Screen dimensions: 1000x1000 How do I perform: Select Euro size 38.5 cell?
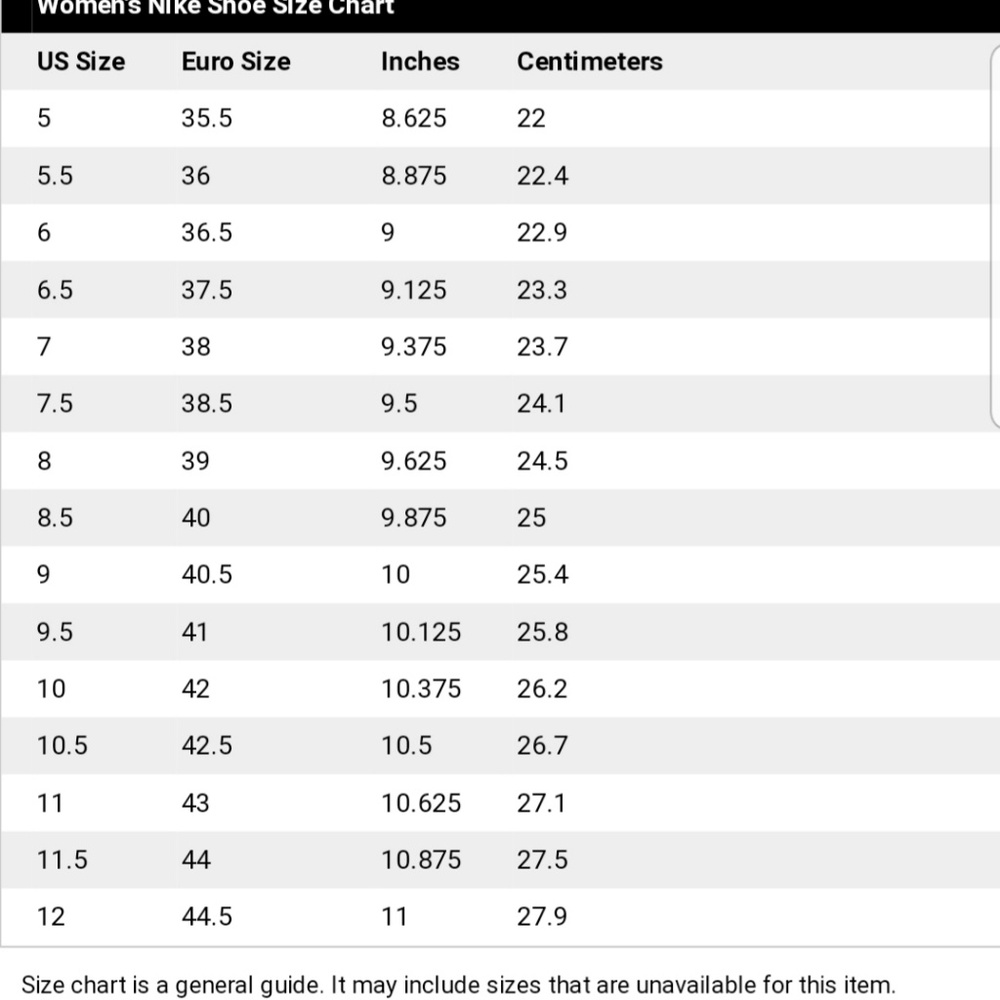(x=206, y=404)
